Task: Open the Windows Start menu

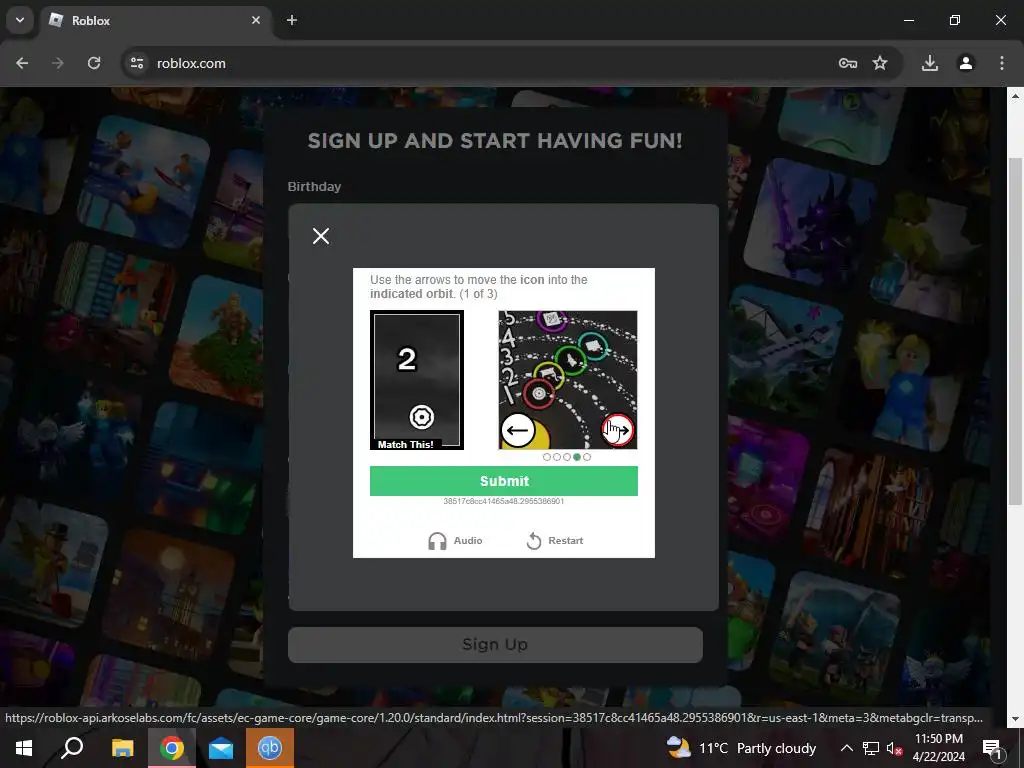Action: pyautogui.click(x=24, y=748)
